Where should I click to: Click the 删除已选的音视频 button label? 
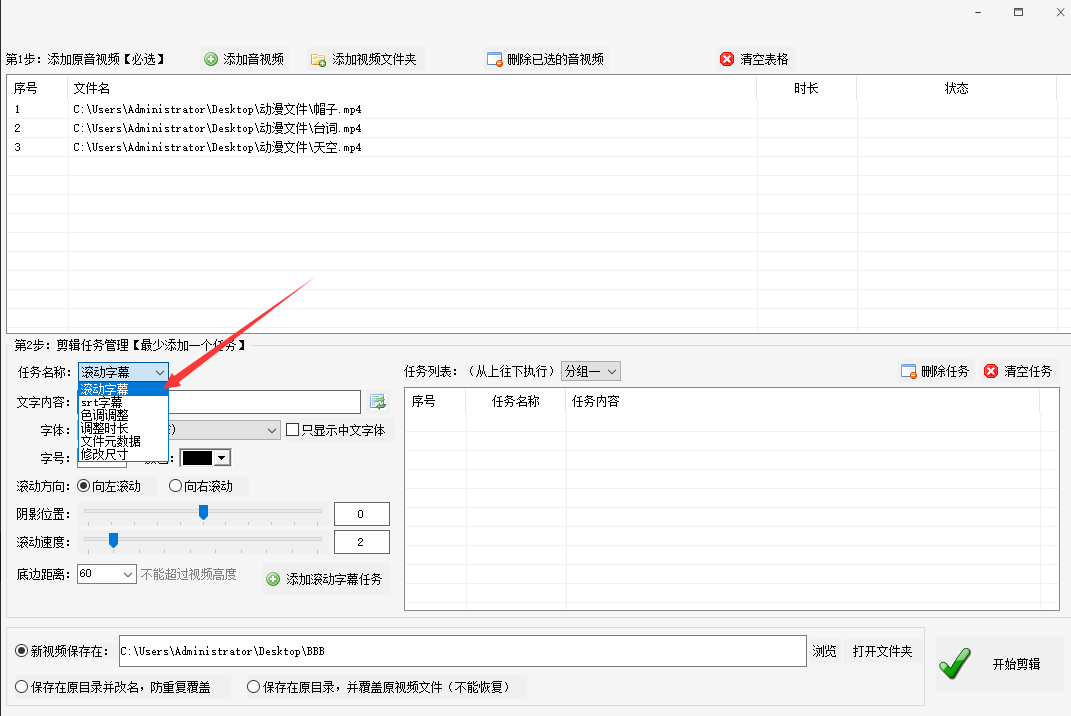[x=555, y=59]
